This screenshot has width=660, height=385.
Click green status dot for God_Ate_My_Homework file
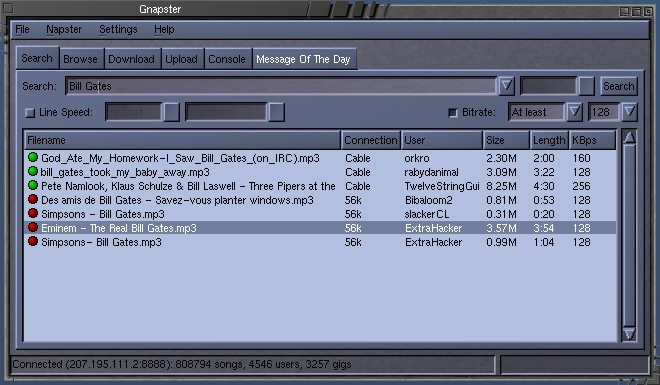point(33,157)
